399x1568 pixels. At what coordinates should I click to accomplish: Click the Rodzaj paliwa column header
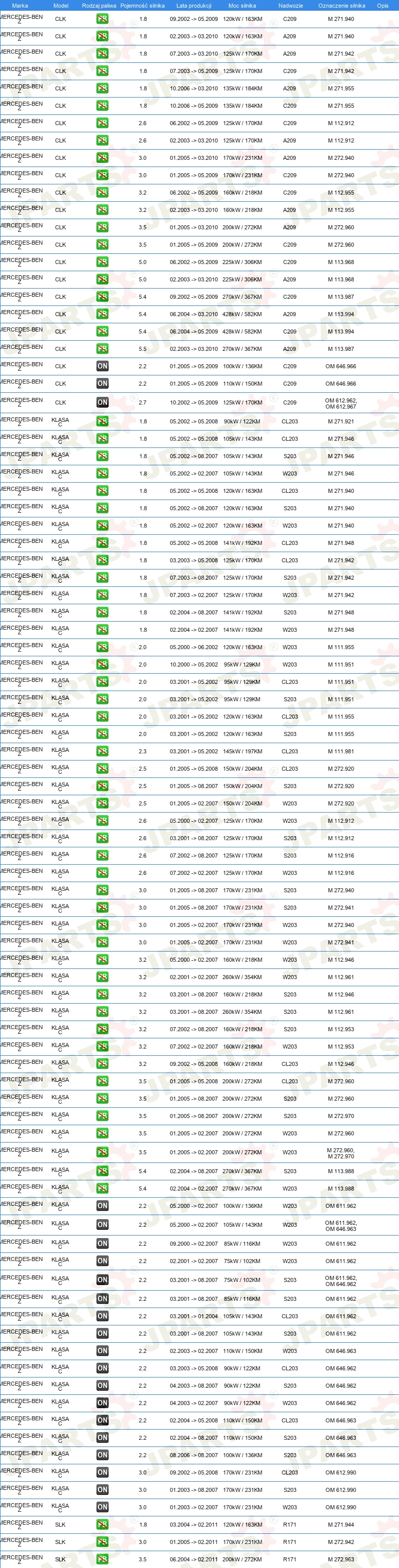(99, 6)
